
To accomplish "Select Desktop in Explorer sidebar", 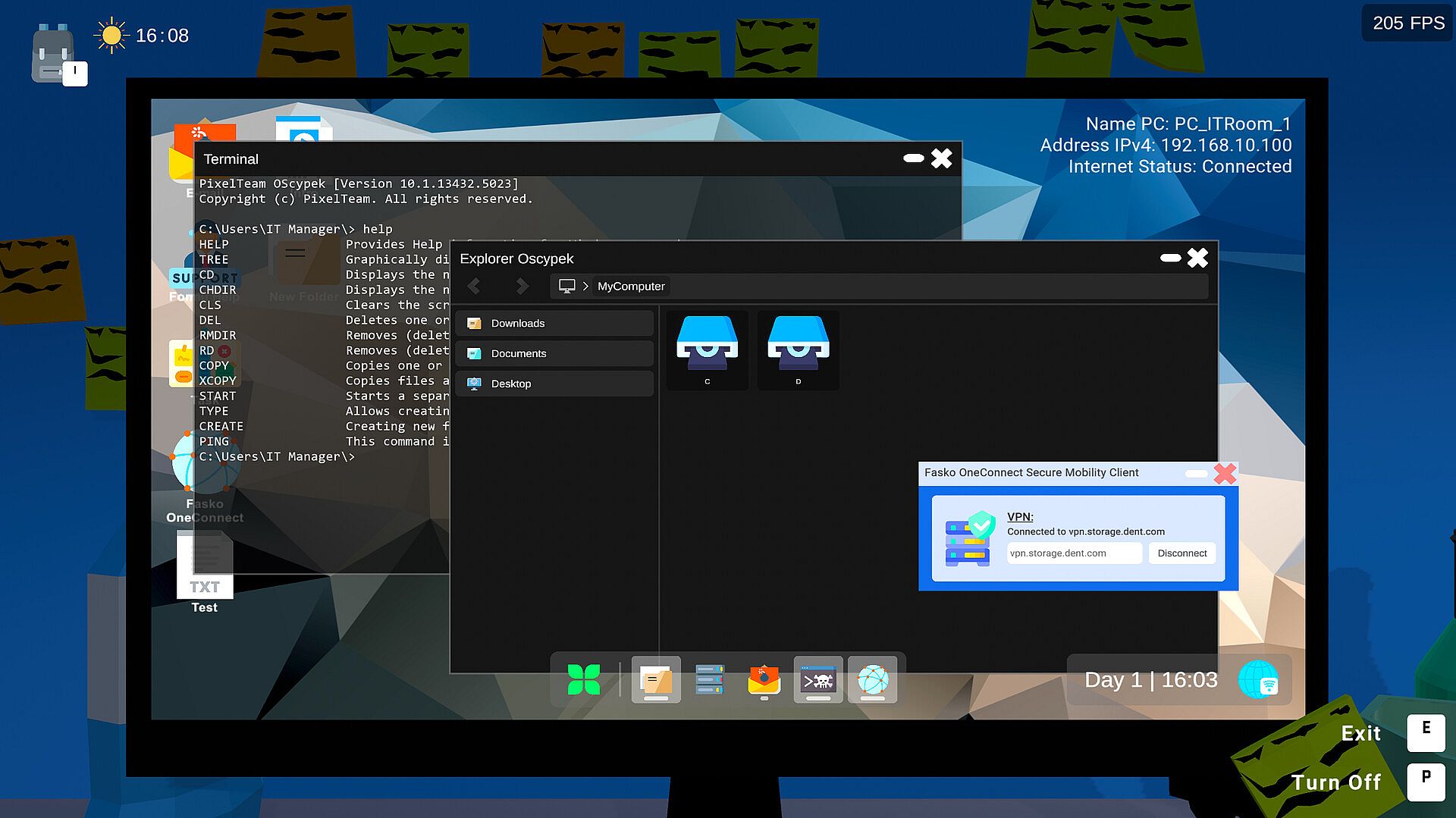I will 554,384.
